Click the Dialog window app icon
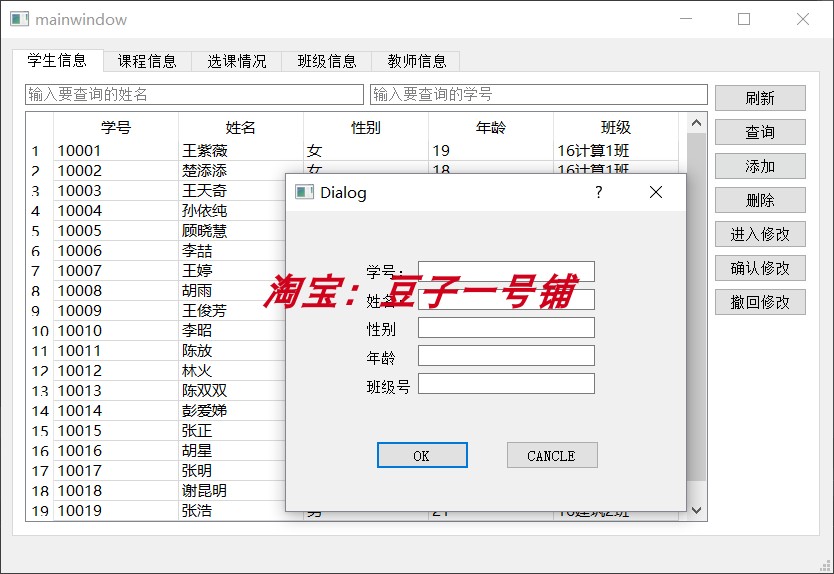Screen dimensions: 834x574 pos(304,192)
